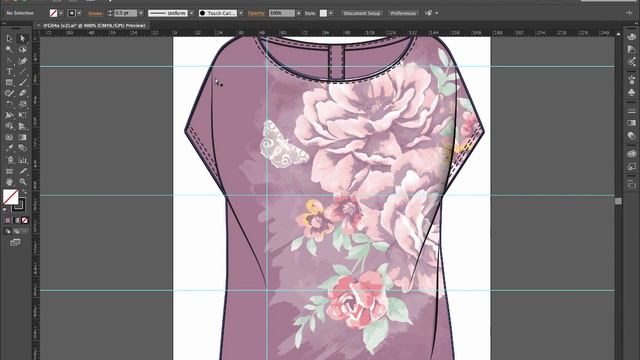Select the Artboard tool
This screenshot has width=640, height=360.
(x=9, y=171)
